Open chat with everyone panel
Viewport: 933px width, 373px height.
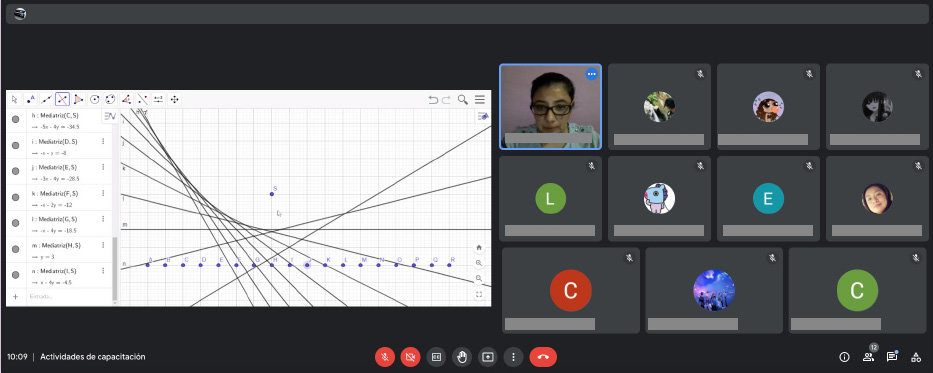click(891, 357)
